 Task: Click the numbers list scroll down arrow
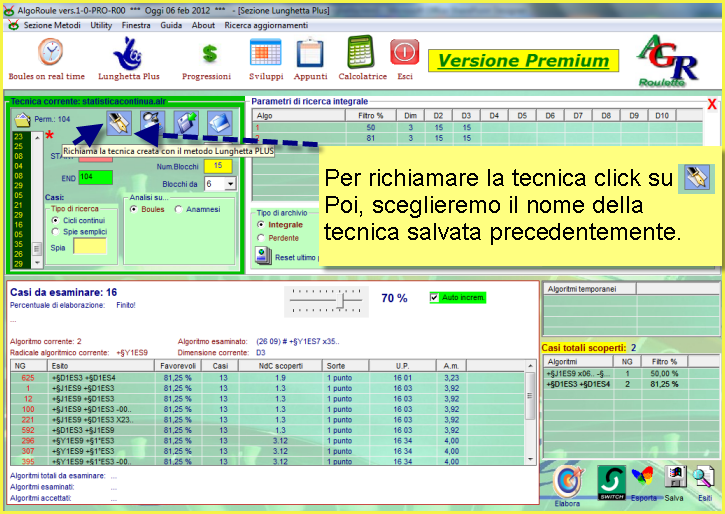click(37, 263)
